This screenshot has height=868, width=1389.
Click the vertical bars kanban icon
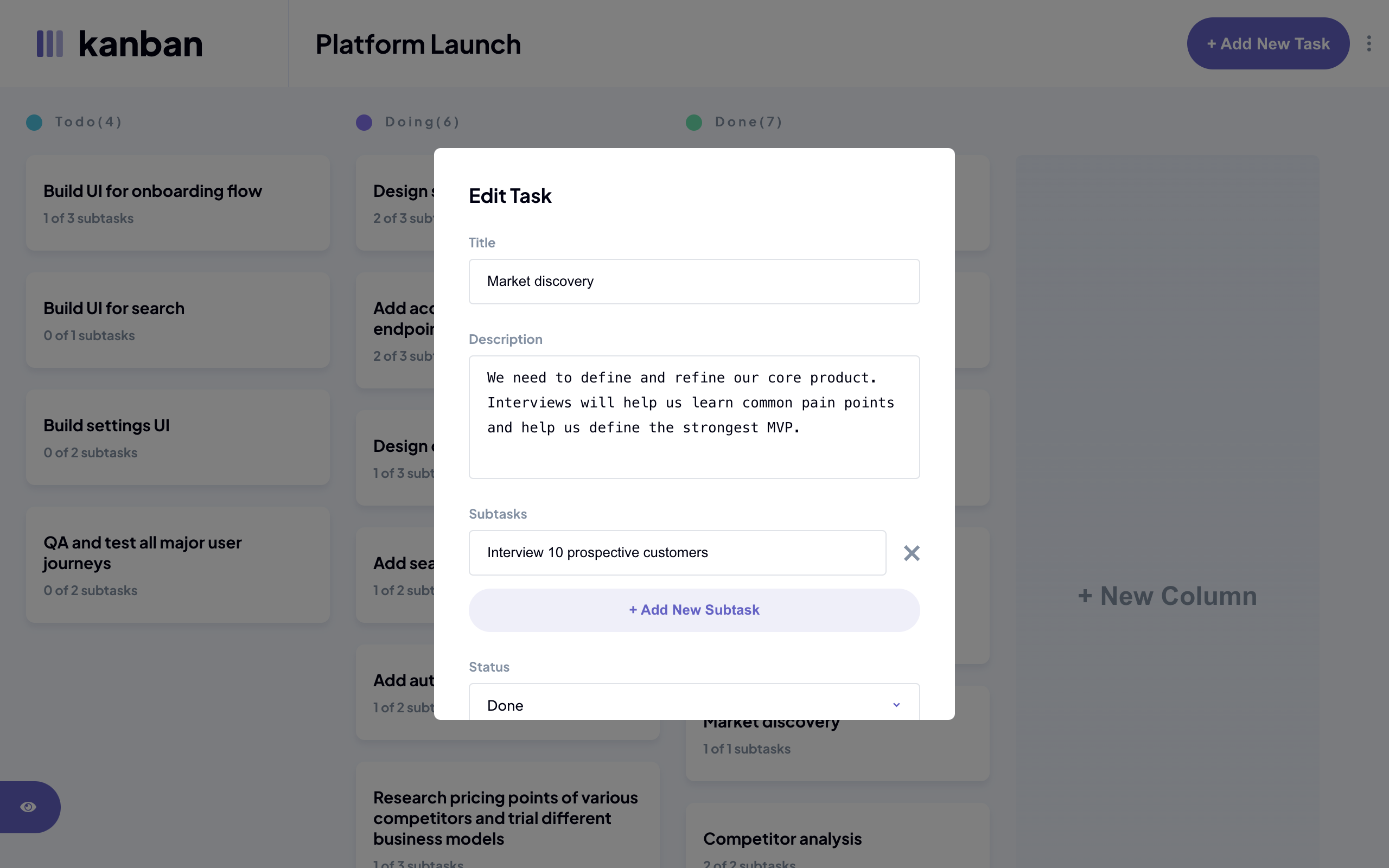coord(50,42)
